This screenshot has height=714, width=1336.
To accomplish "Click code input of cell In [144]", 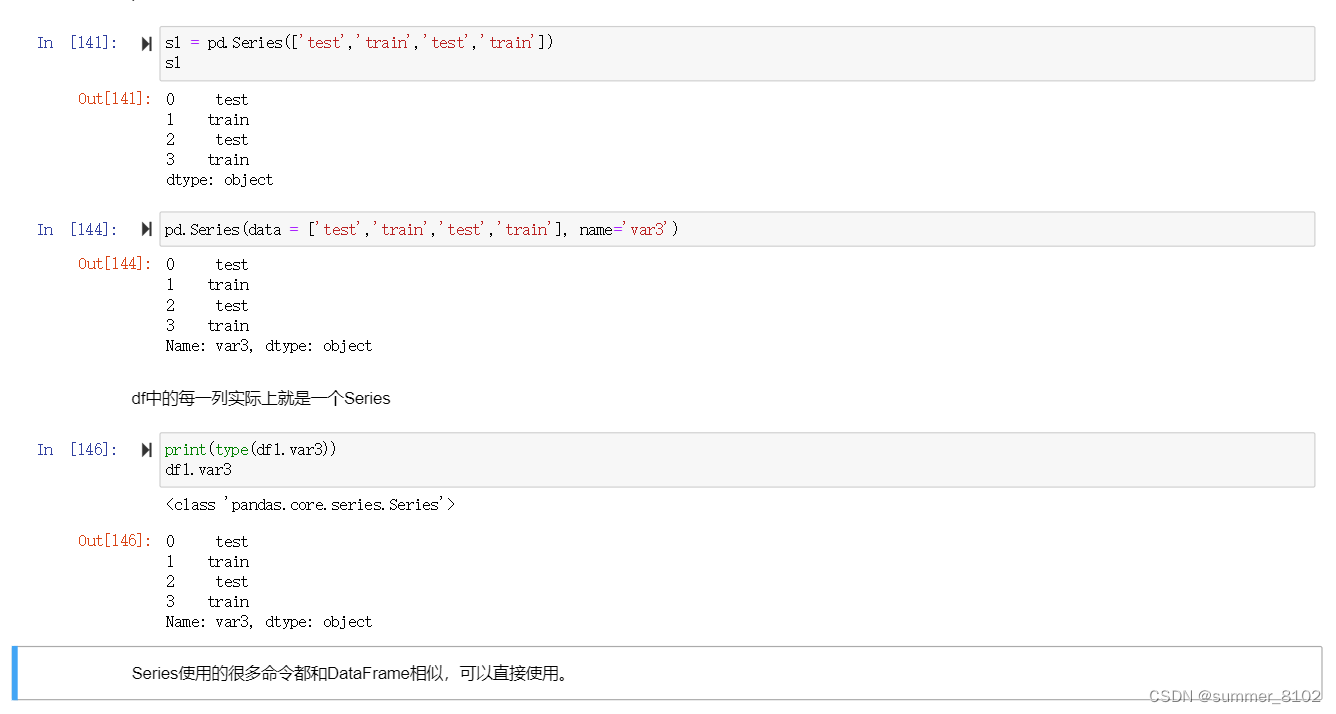I will click(x=737, y=229).
